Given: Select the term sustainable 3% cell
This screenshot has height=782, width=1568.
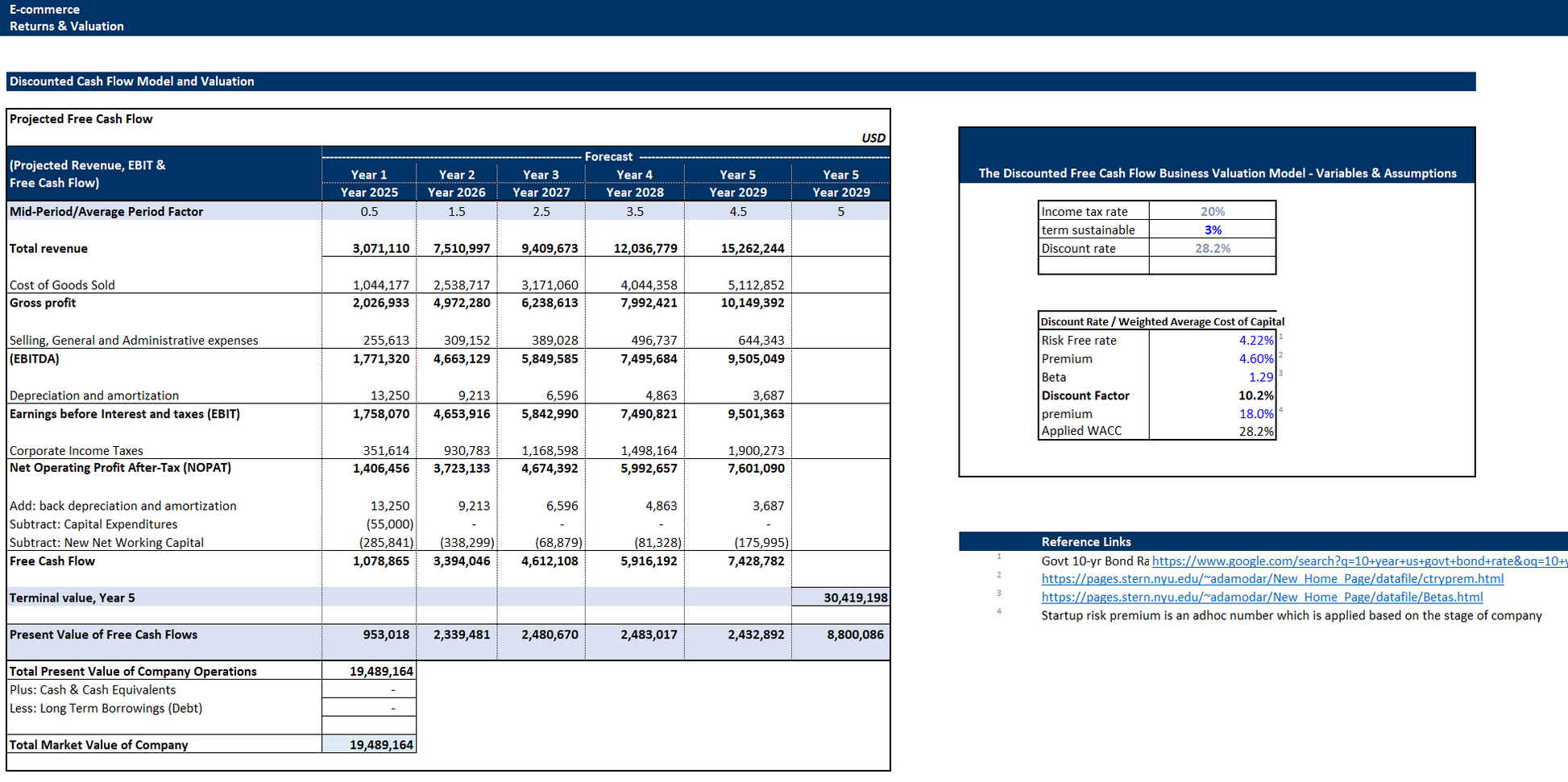Looking at the screenshot, I should 1212,230.
